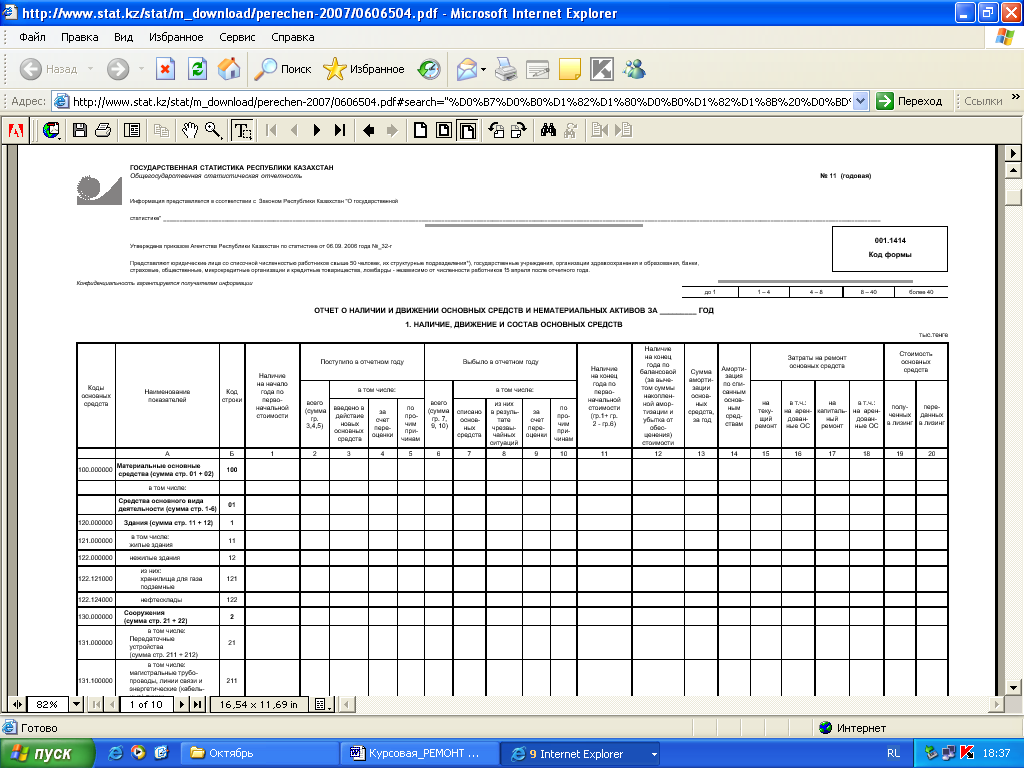The height and width of the screenshot is (768, 1024).
Task: Go to next page in Acrobat toolbar
Action: point(317,130)
